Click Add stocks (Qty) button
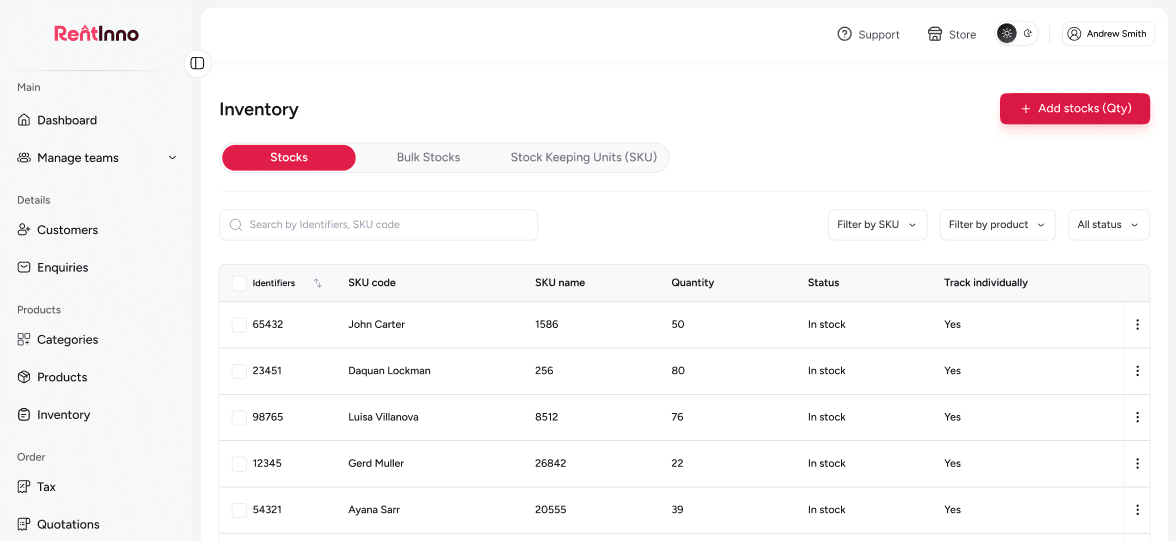Viewport: 1176px width, 541px height. (1075, 109)
